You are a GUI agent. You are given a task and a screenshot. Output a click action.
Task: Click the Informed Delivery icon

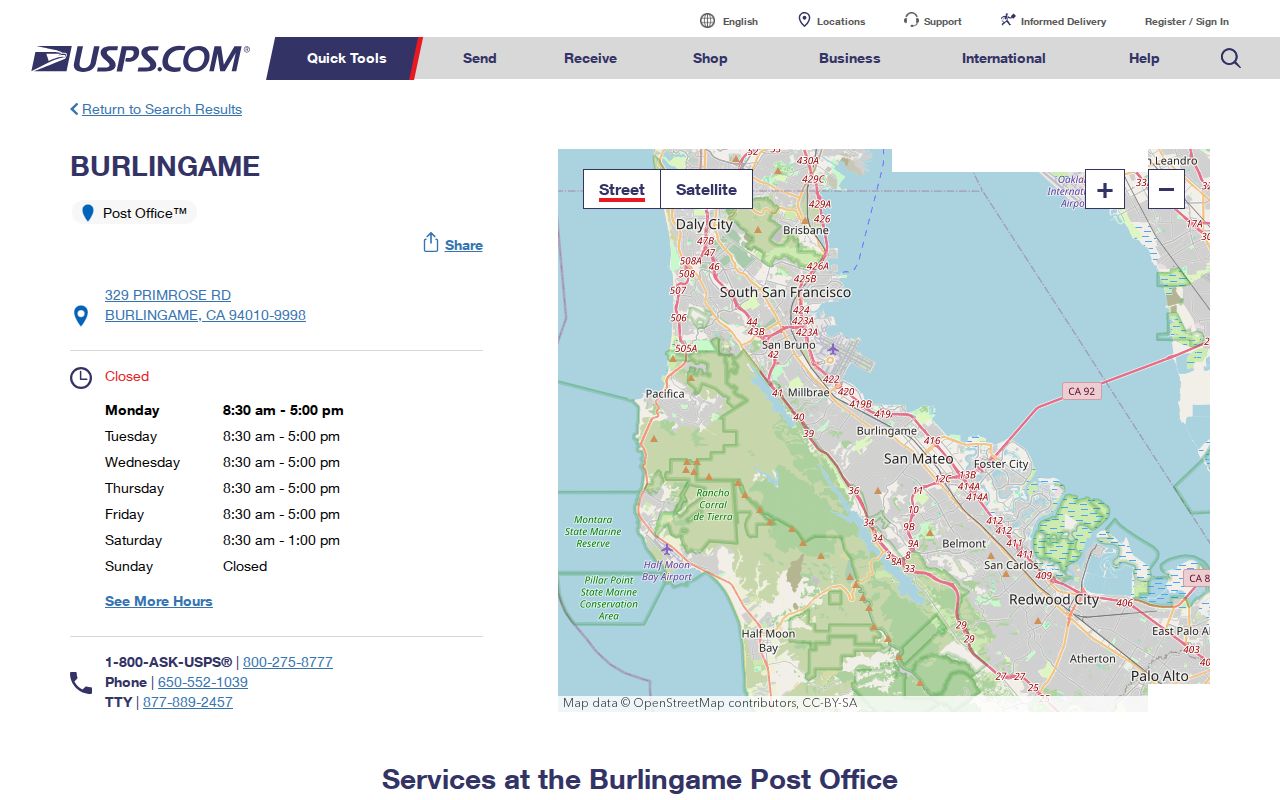click(x=1008, y=20)
